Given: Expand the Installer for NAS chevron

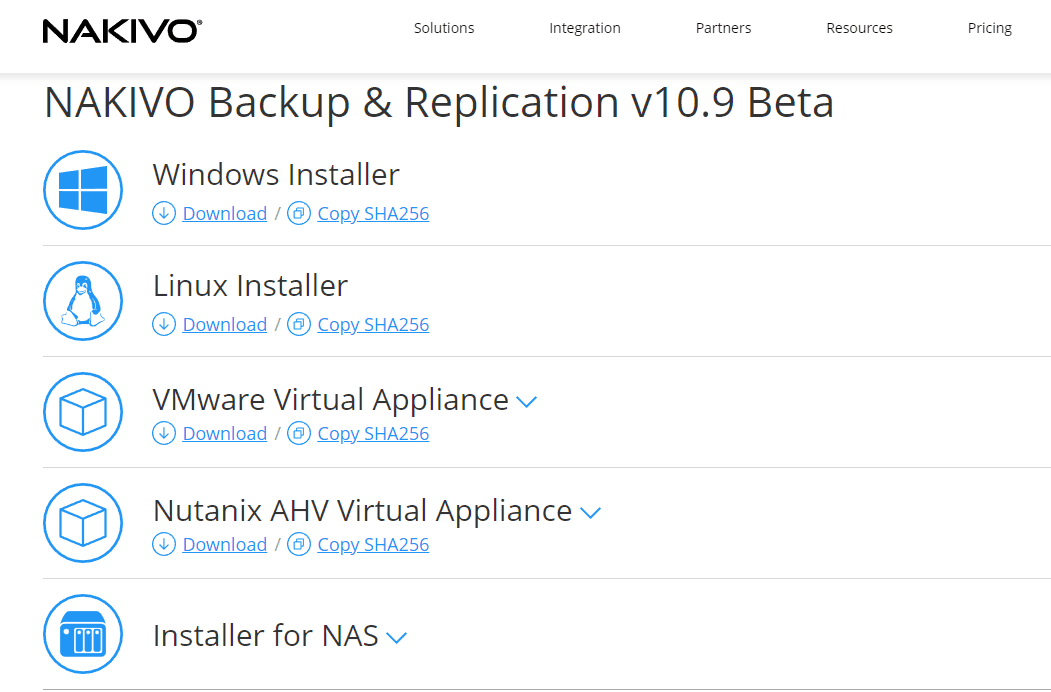Looking at the screenshot, I should [x=397, y=638].
